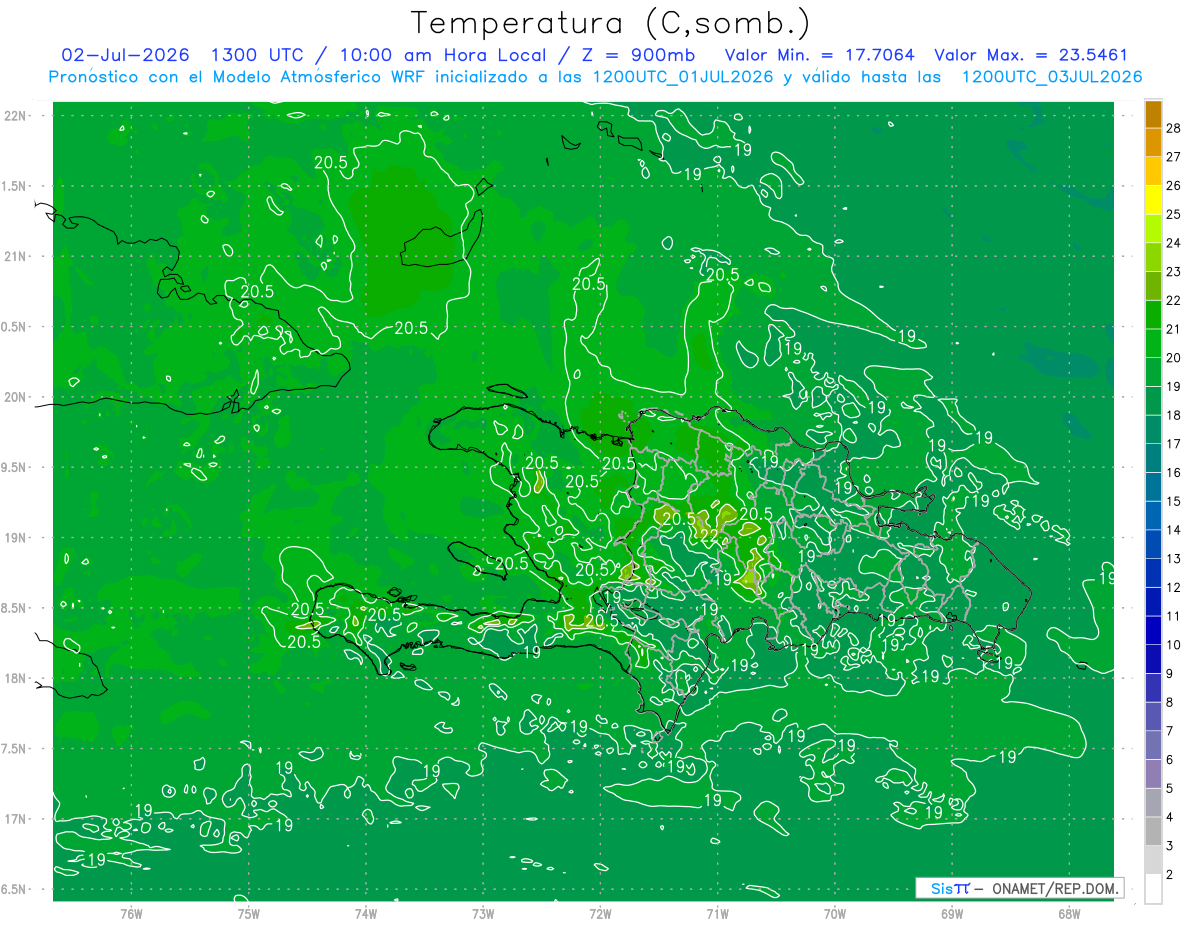Image resolution: width=1200 pixels, height=927 pixels.
Task: Click the '1.5N' latitude axis label
Action: (15, 186)
